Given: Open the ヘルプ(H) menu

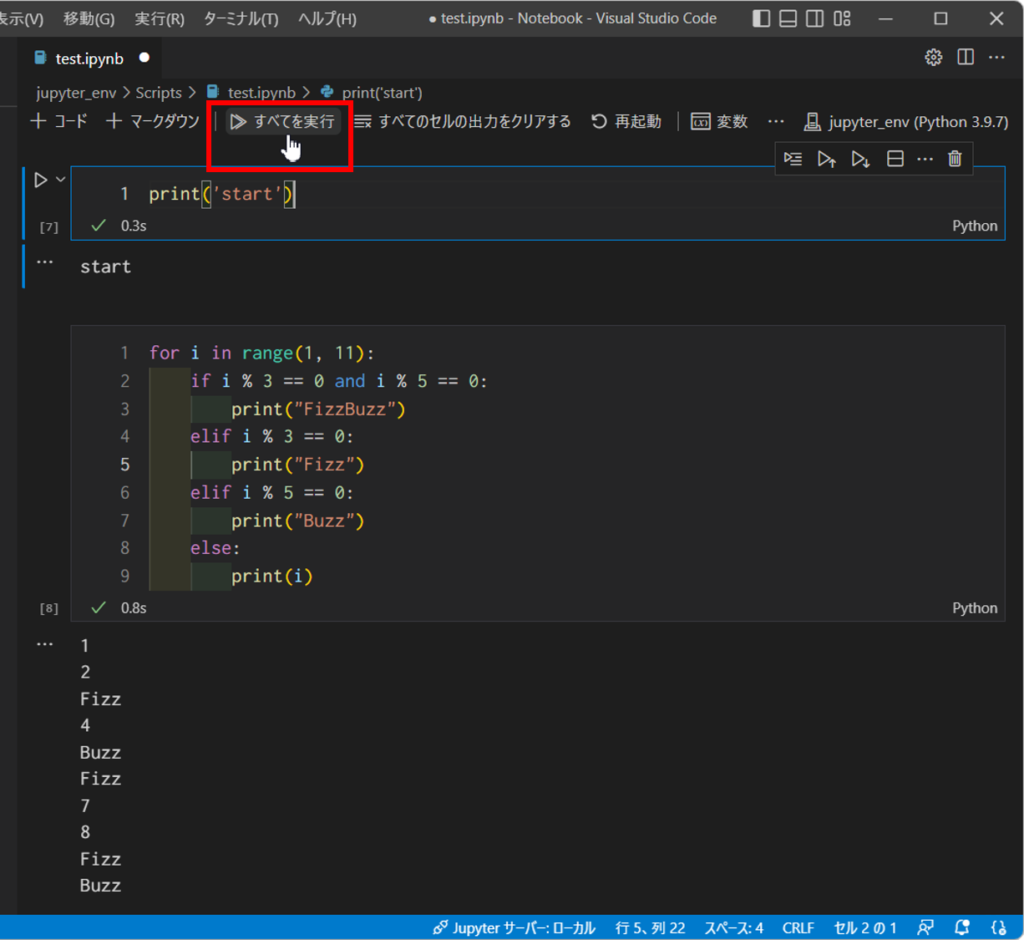Looking at the screenshot, I should pos(327,18).
